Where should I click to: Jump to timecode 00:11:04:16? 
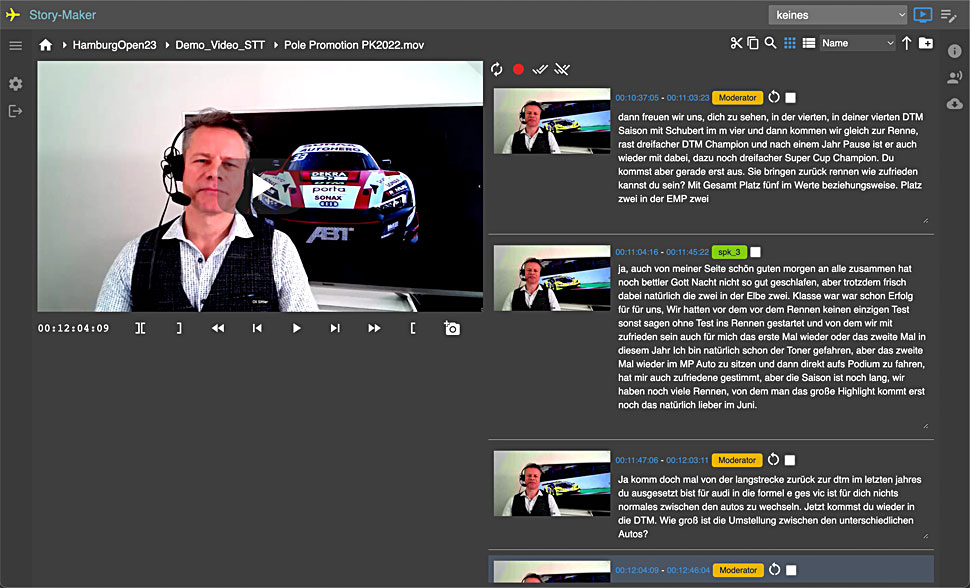tap(637, 252)
